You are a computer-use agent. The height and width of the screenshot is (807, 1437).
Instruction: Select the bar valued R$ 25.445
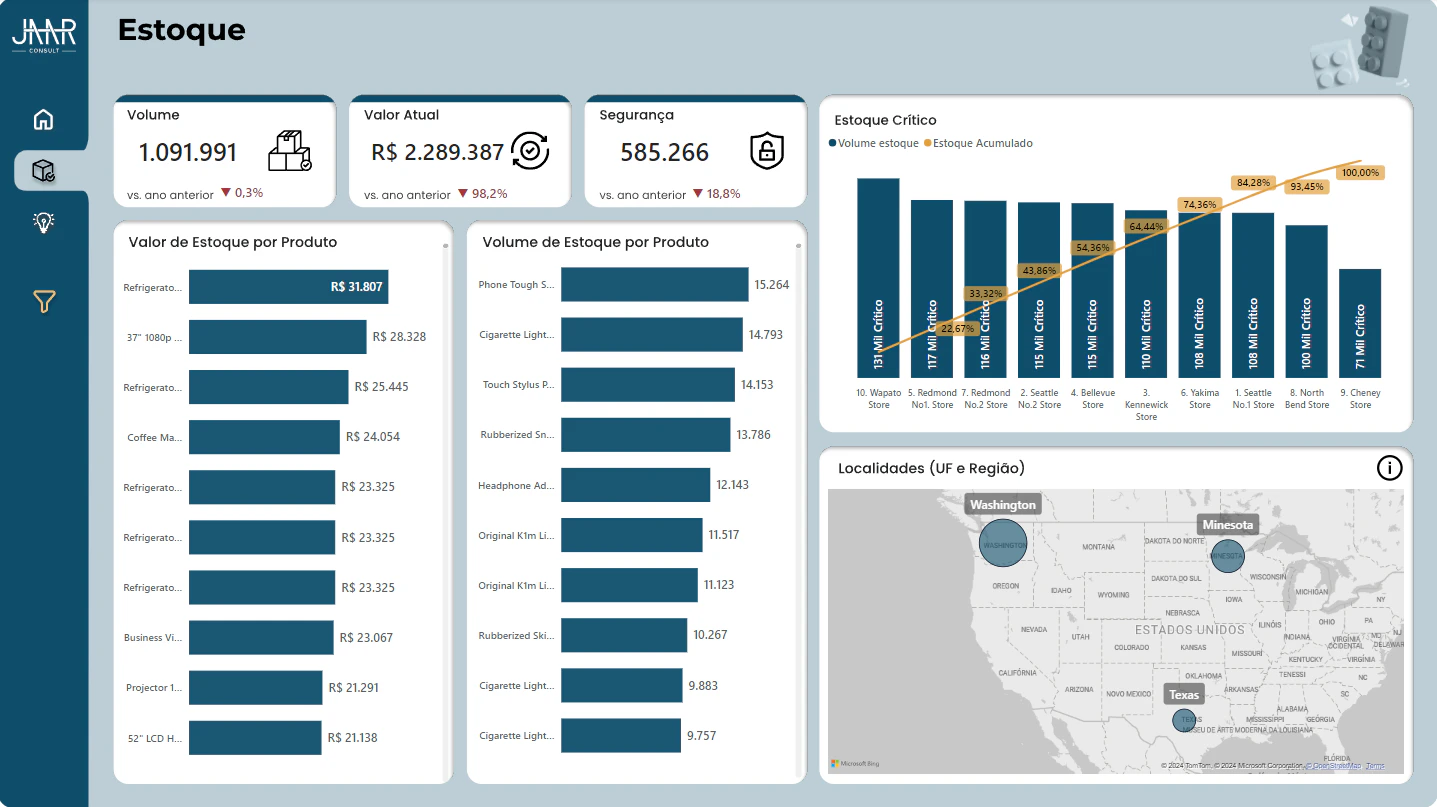(x=269, y=387)
